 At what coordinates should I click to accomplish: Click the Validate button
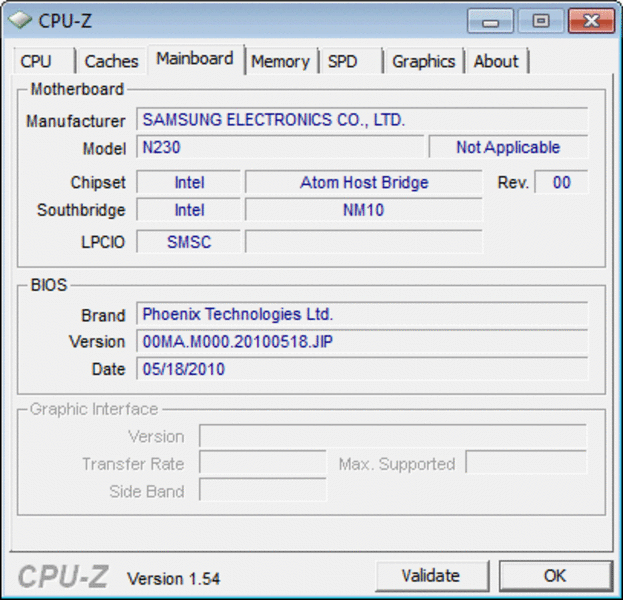[431, 576]
